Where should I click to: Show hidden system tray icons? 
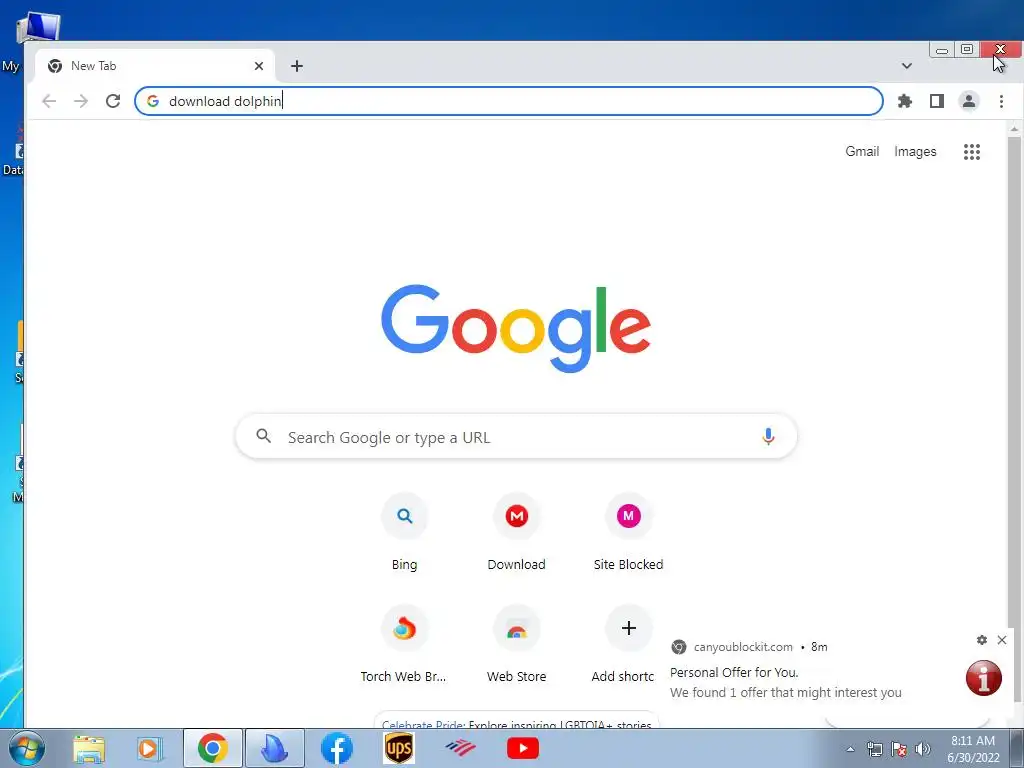pyautogui.click(x=850, y=749)
